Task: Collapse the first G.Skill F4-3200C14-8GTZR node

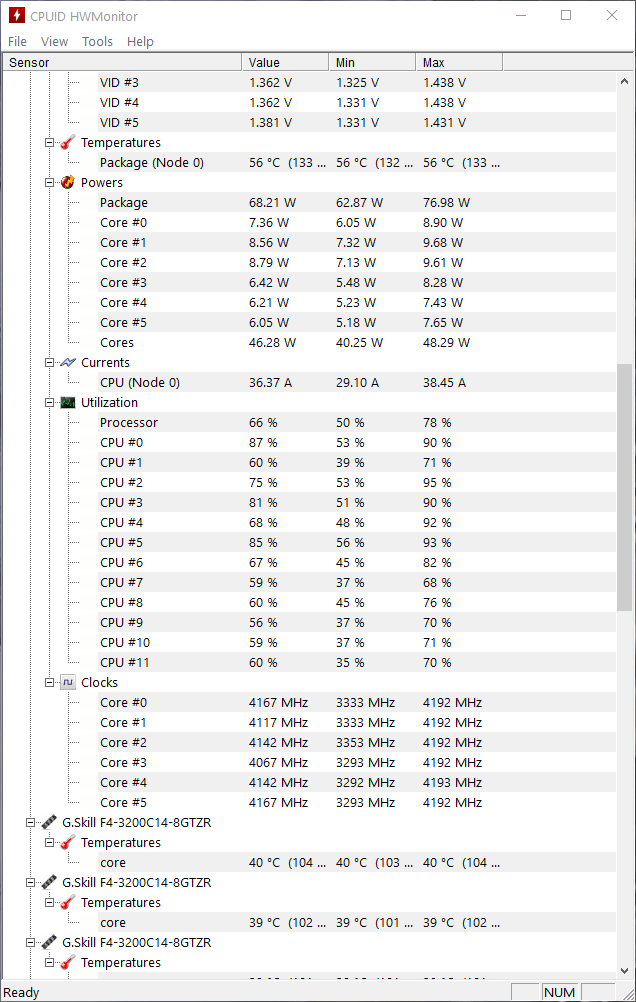Action: (x=30, y=822)
